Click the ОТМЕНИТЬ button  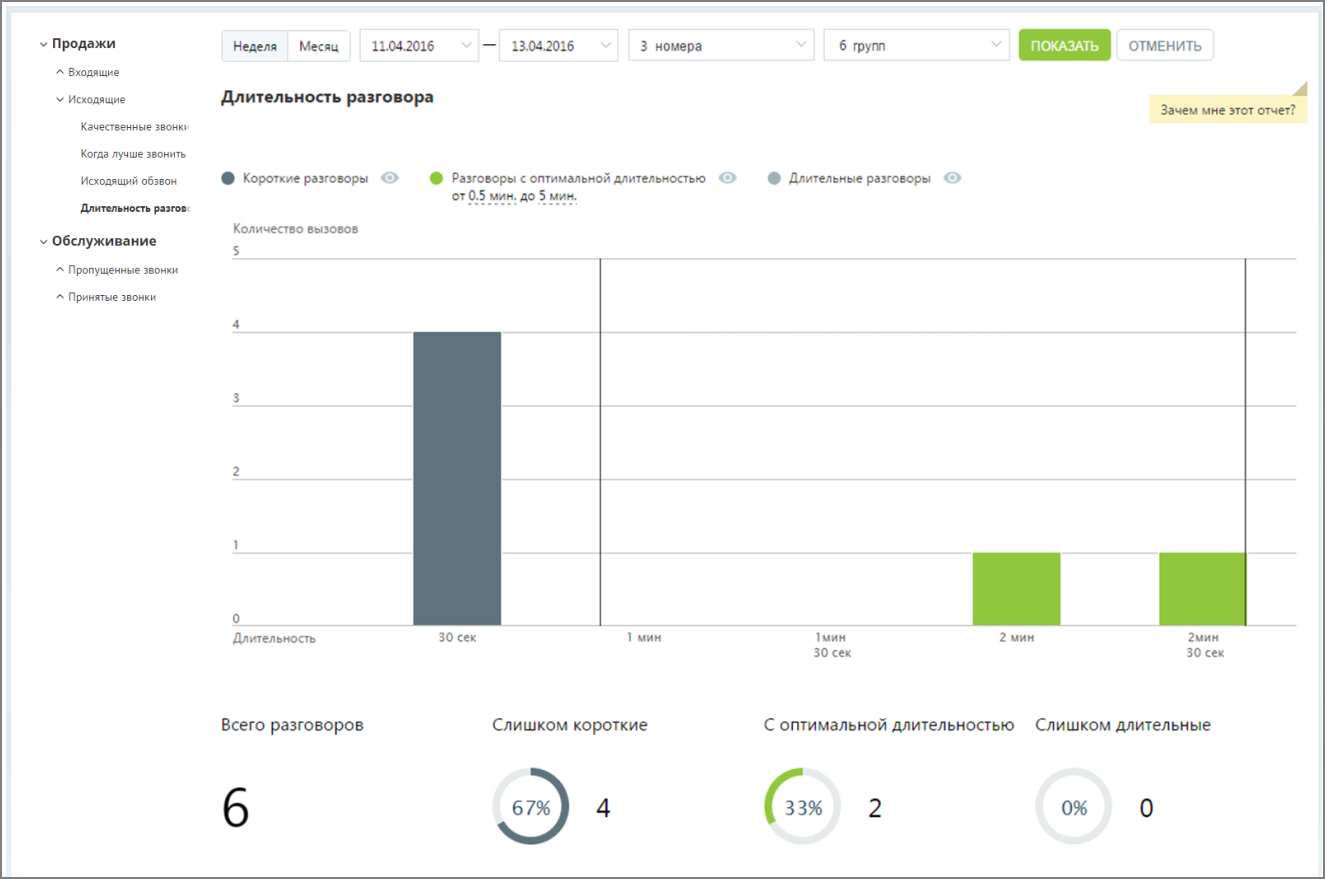pyautogui.click(x=1165, y=46)
